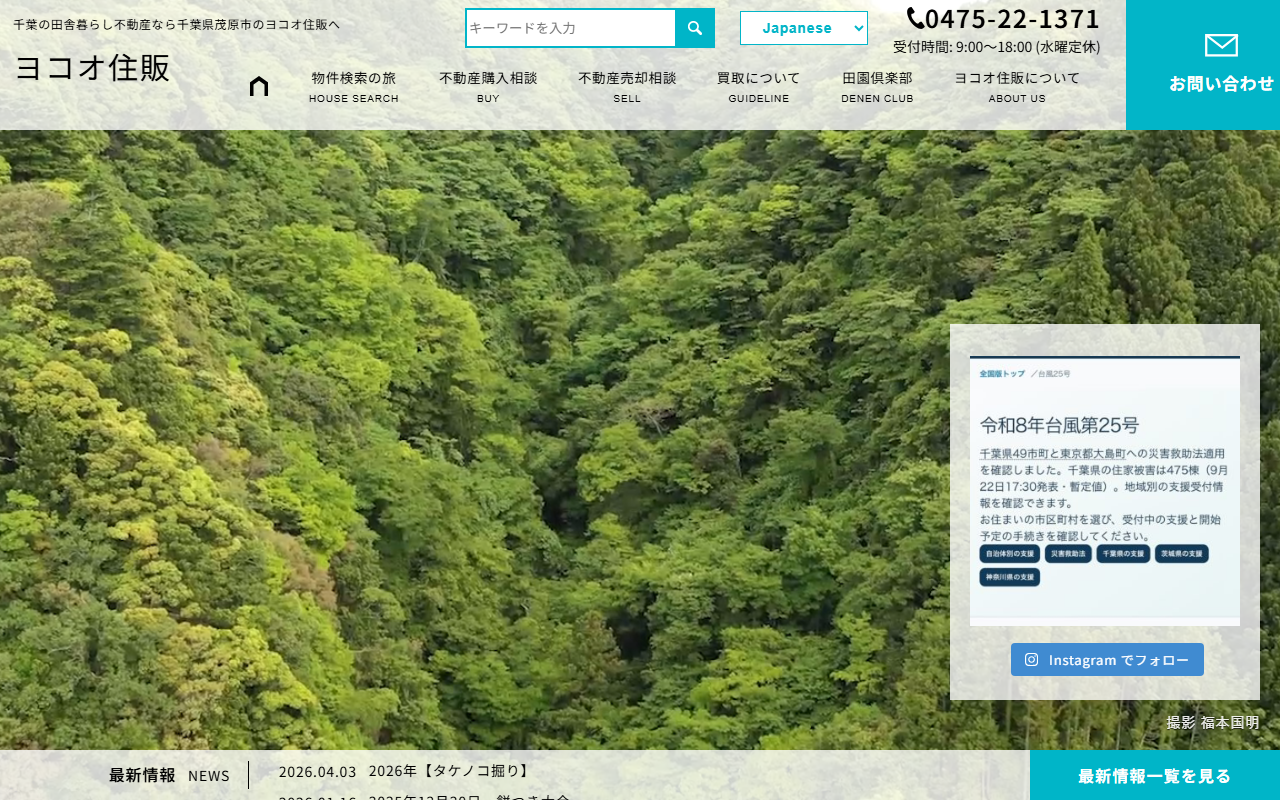This screenshot has width=1280, height=800.
Task: Focus the キーワードを入力 search field
Action: coord(571,28)
